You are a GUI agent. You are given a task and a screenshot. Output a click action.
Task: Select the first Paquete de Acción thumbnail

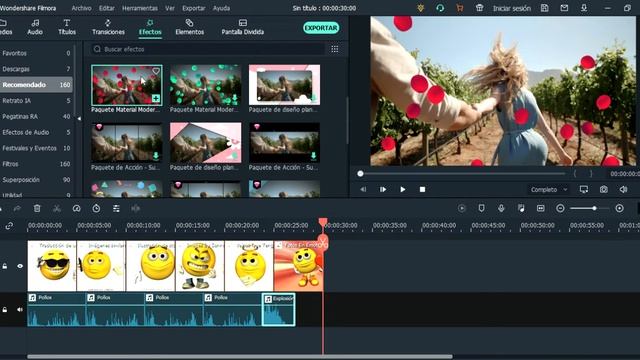[127, 142]
